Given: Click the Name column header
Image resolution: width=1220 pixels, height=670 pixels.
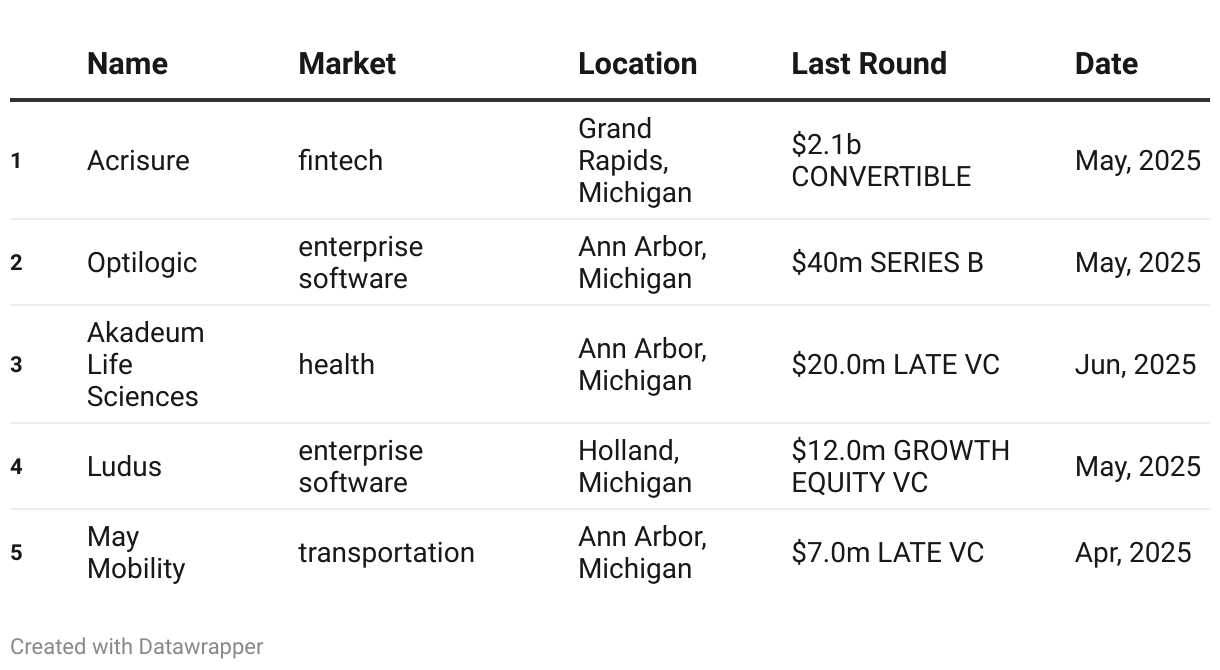Looking at the screenshot, I should [x=127, y=64].
